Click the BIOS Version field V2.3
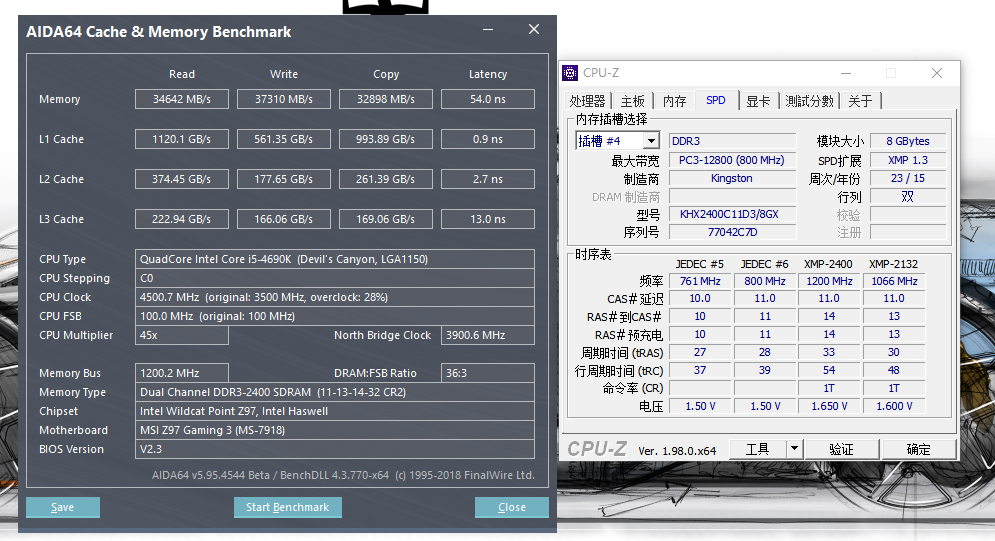 click(x=334, y=449)
